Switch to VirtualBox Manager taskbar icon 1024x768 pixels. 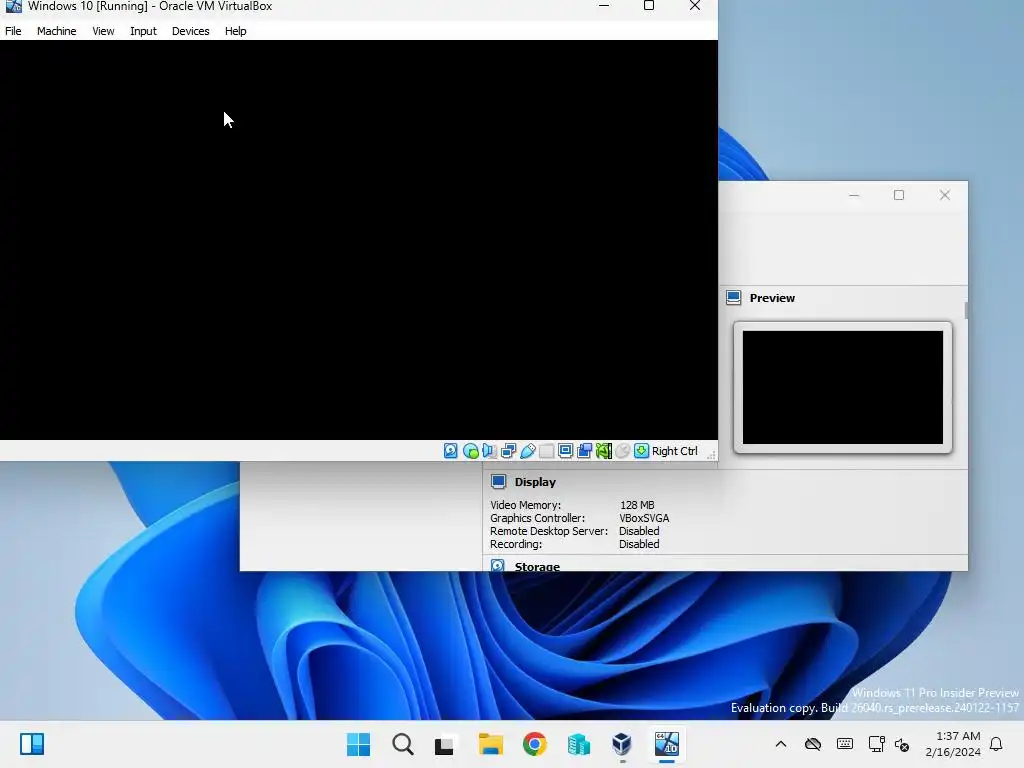point(622,744)
